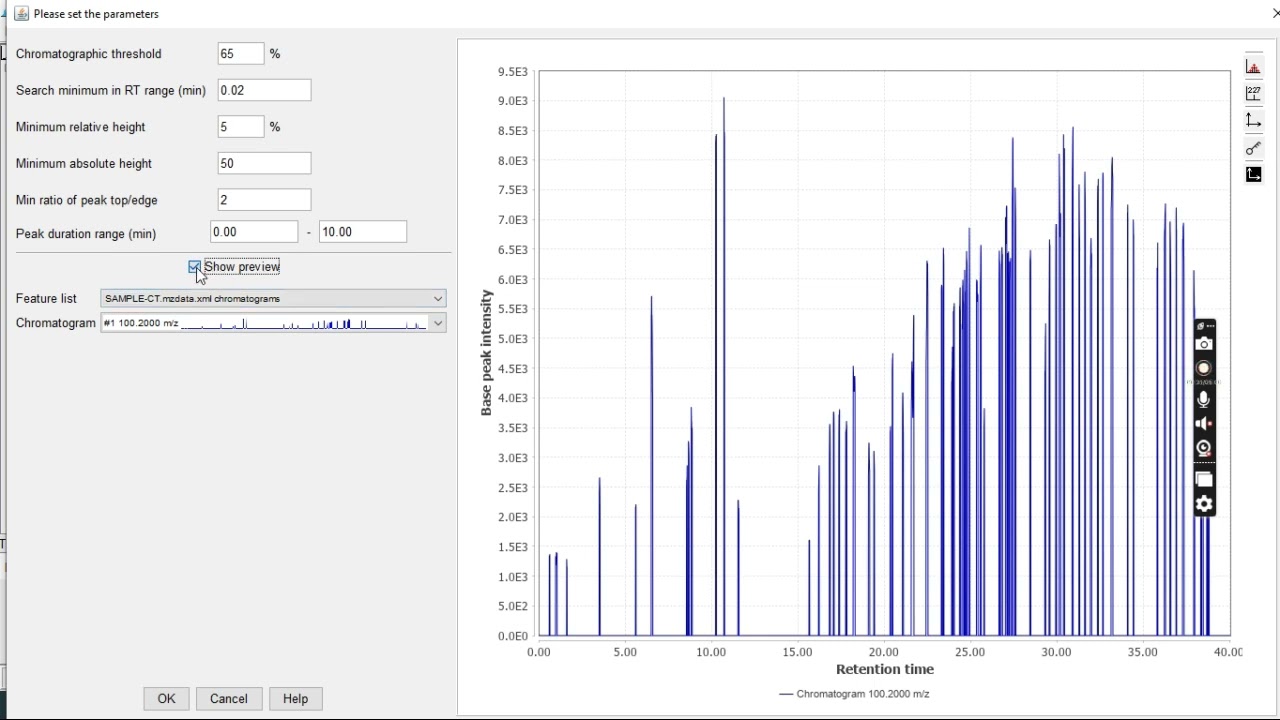
Task: Click the axes setup icon with black arrows
Action: 1253,121
